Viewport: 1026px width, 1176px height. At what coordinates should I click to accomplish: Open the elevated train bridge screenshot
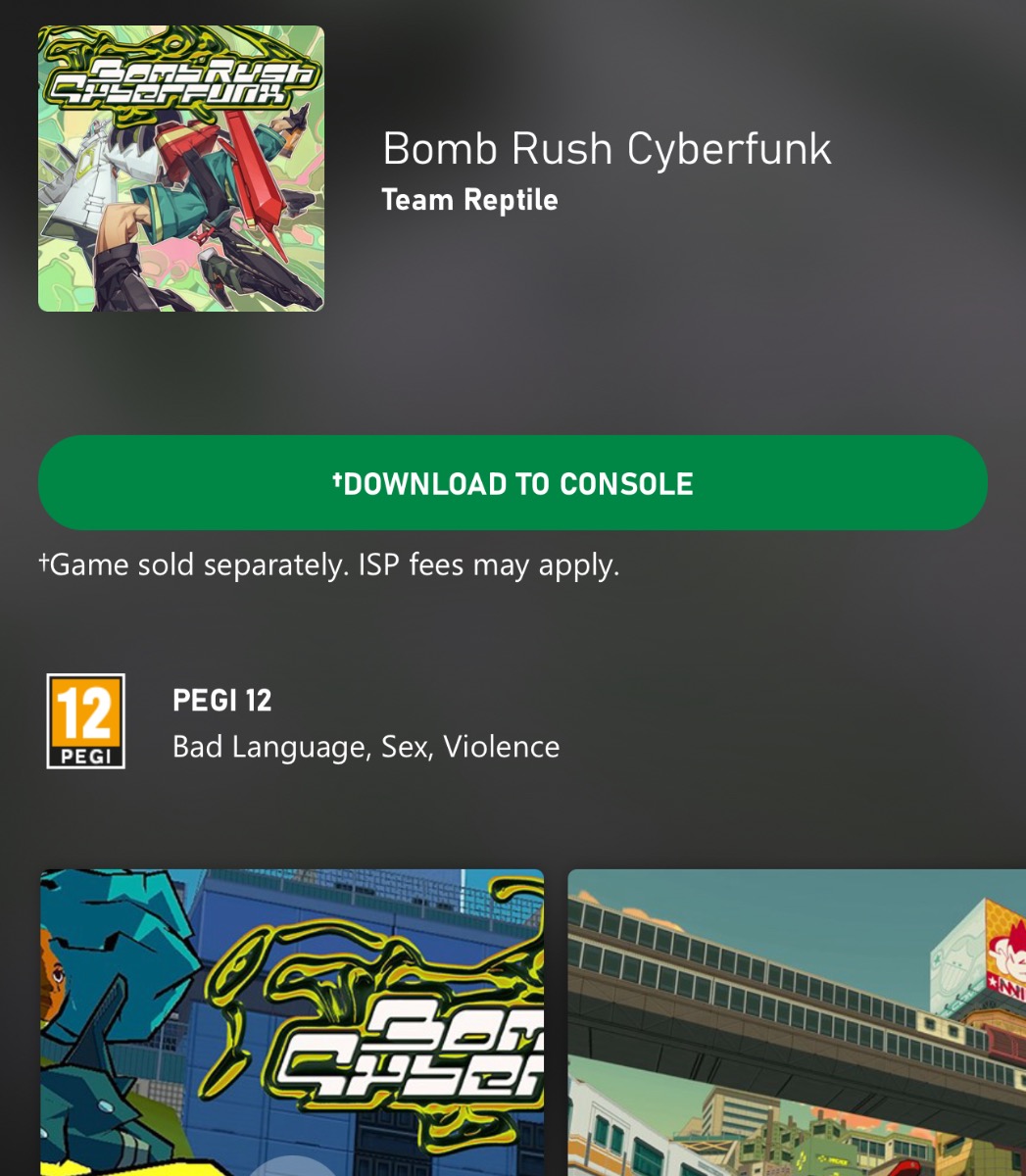pyautogui.click(x=797, y=1022)
